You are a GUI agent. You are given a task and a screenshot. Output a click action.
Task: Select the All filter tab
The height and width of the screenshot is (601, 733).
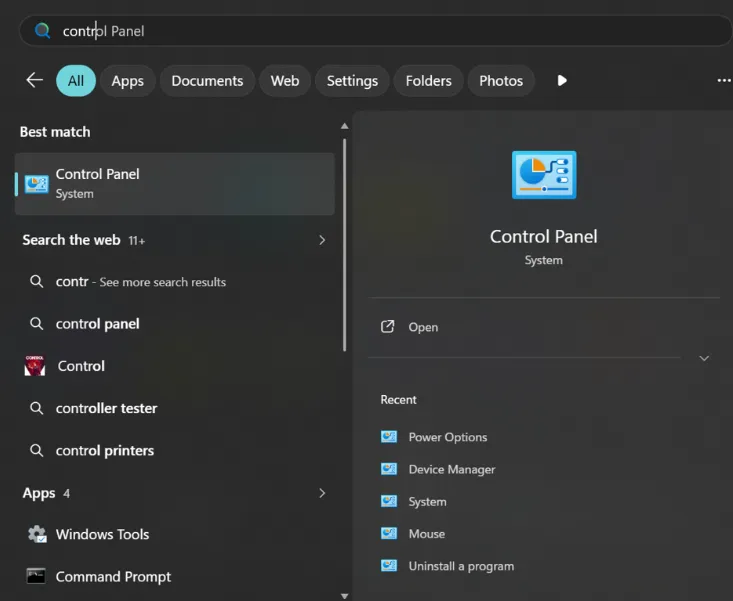[x=76, y=80]
